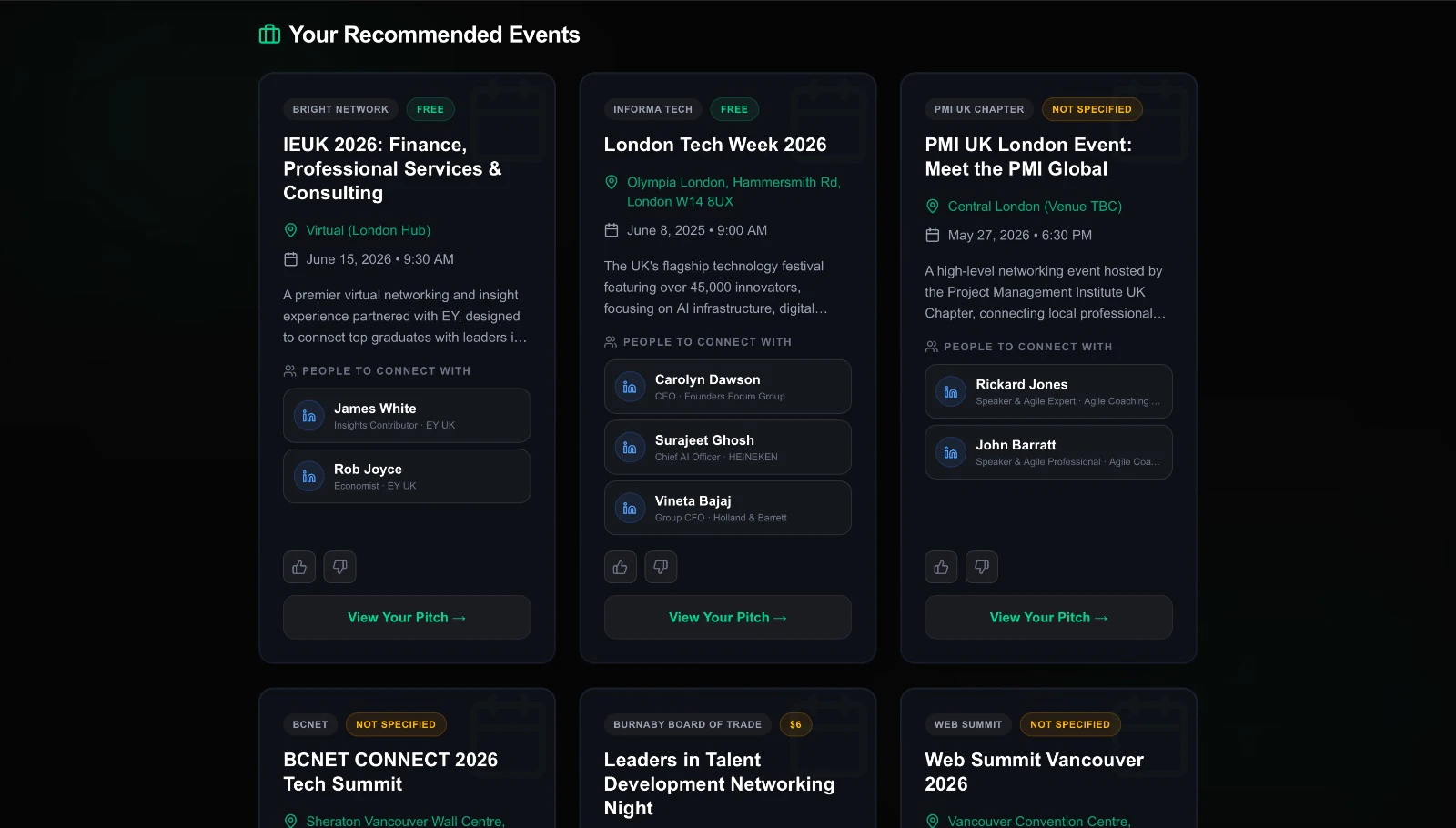Click calendar icon beside June 8, 2025
The width and height of the screenshot is (1456, 828).
(612, 230)
